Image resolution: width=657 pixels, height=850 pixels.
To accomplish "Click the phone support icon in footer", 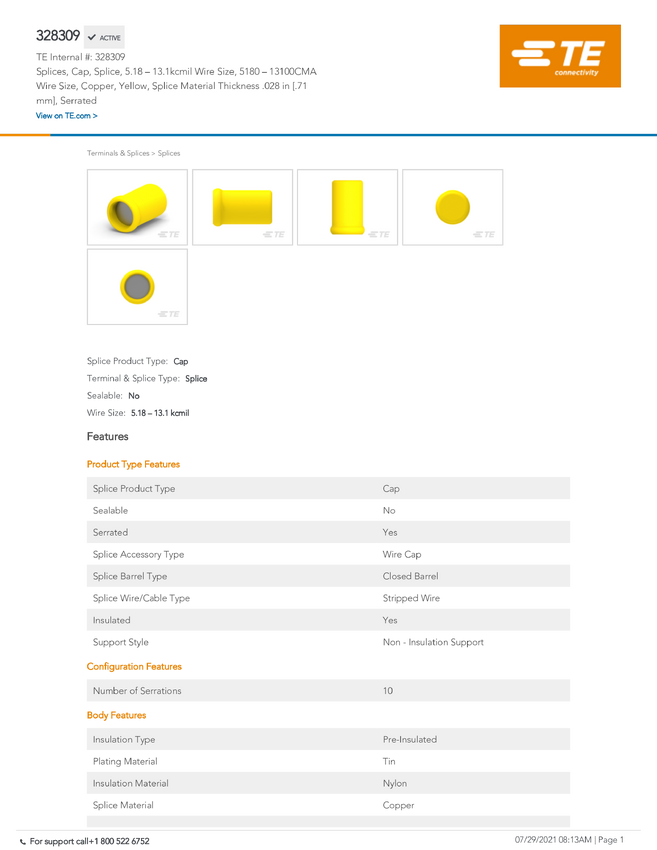I will coord(23,842).
